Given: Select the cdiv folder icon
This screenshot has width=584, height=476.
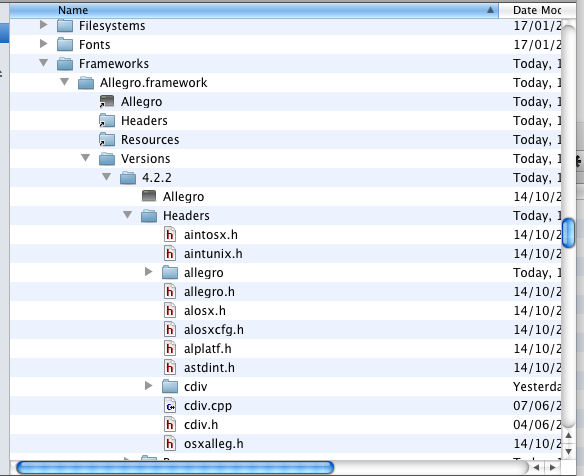Looking at the screenshot, I should click(170, 387).
